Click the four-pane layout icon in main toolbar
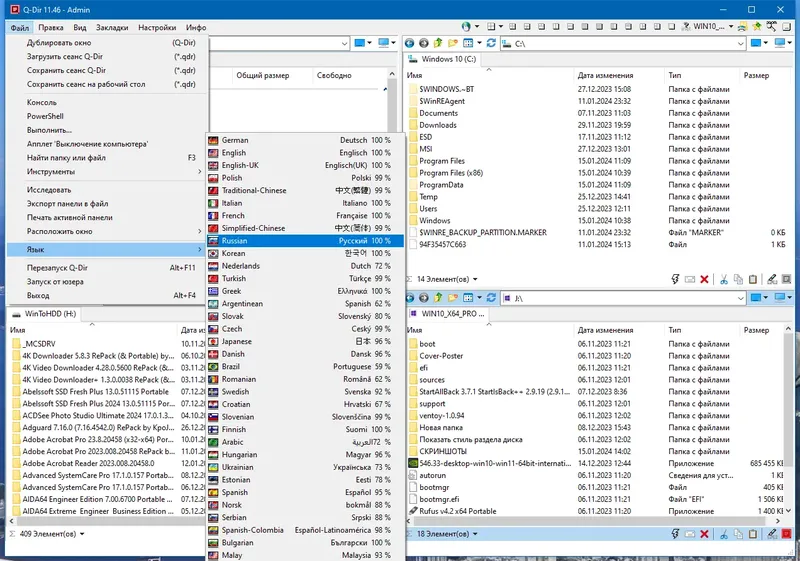The width and height of the screenshot is (800, 561). tap(491, 27)
